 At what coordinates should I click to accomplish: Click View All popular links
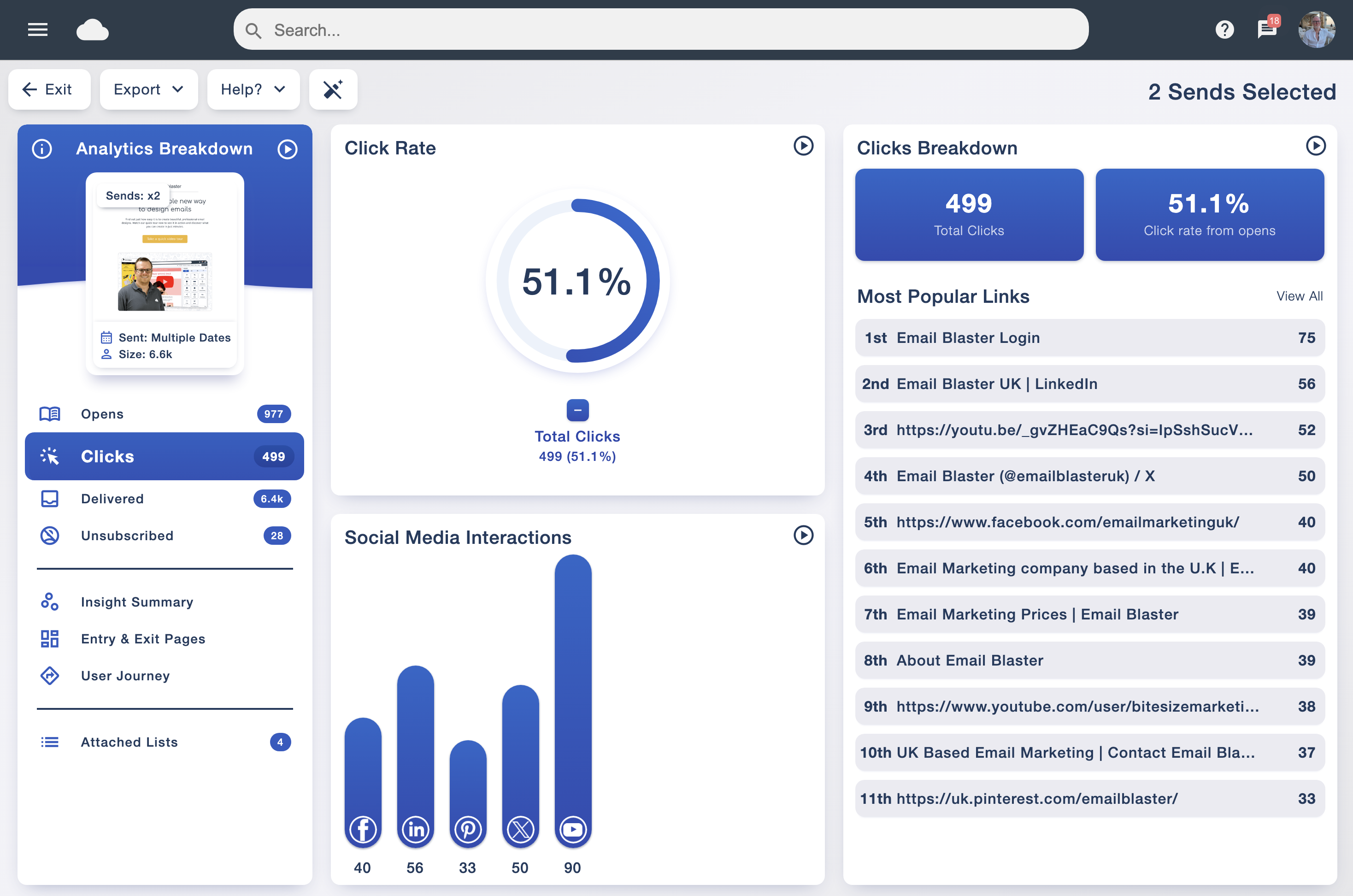pyautogui.click(x=1299, y=296)
